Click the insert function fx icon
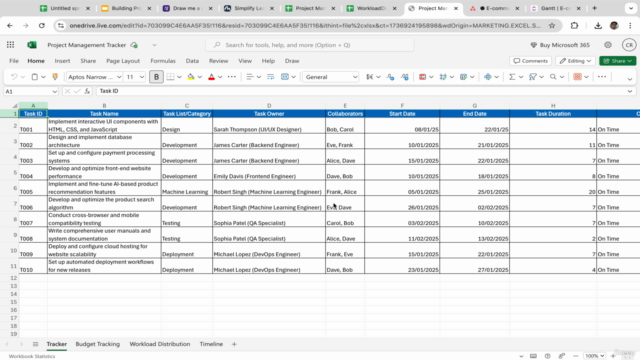The height and width of the screenshot is (360, 640). pyautogui.click(x=87, y=91)
